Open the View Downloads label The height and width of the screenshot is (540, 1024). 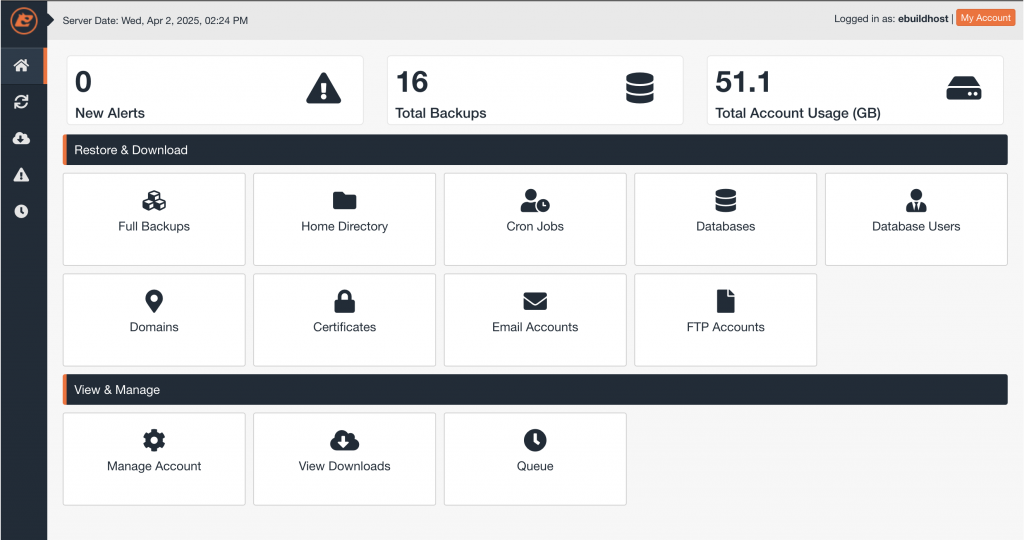pyautogui.click(x=344, y=466)
